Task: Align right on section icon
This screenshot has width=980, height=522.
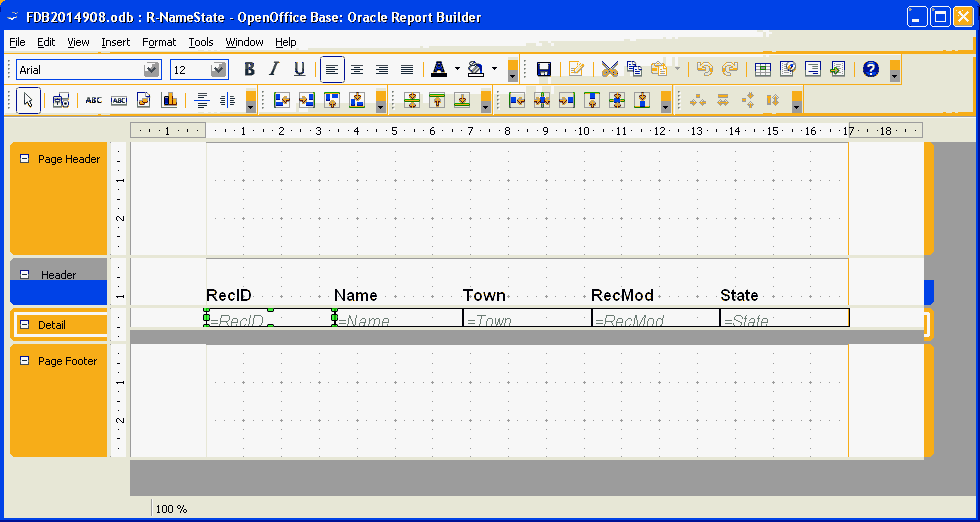Action: (307, 100)
